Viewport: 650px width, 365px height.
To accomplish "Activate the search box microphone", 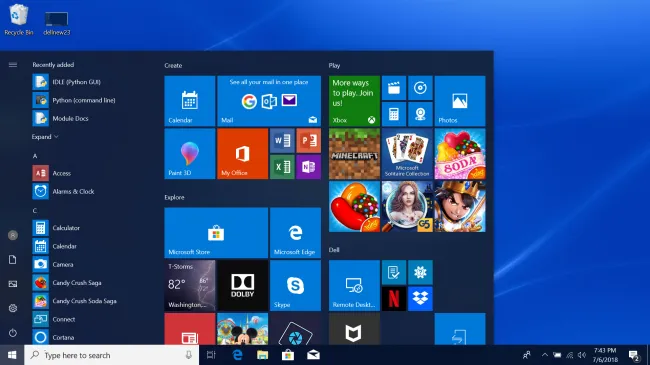I will [189, 355].
